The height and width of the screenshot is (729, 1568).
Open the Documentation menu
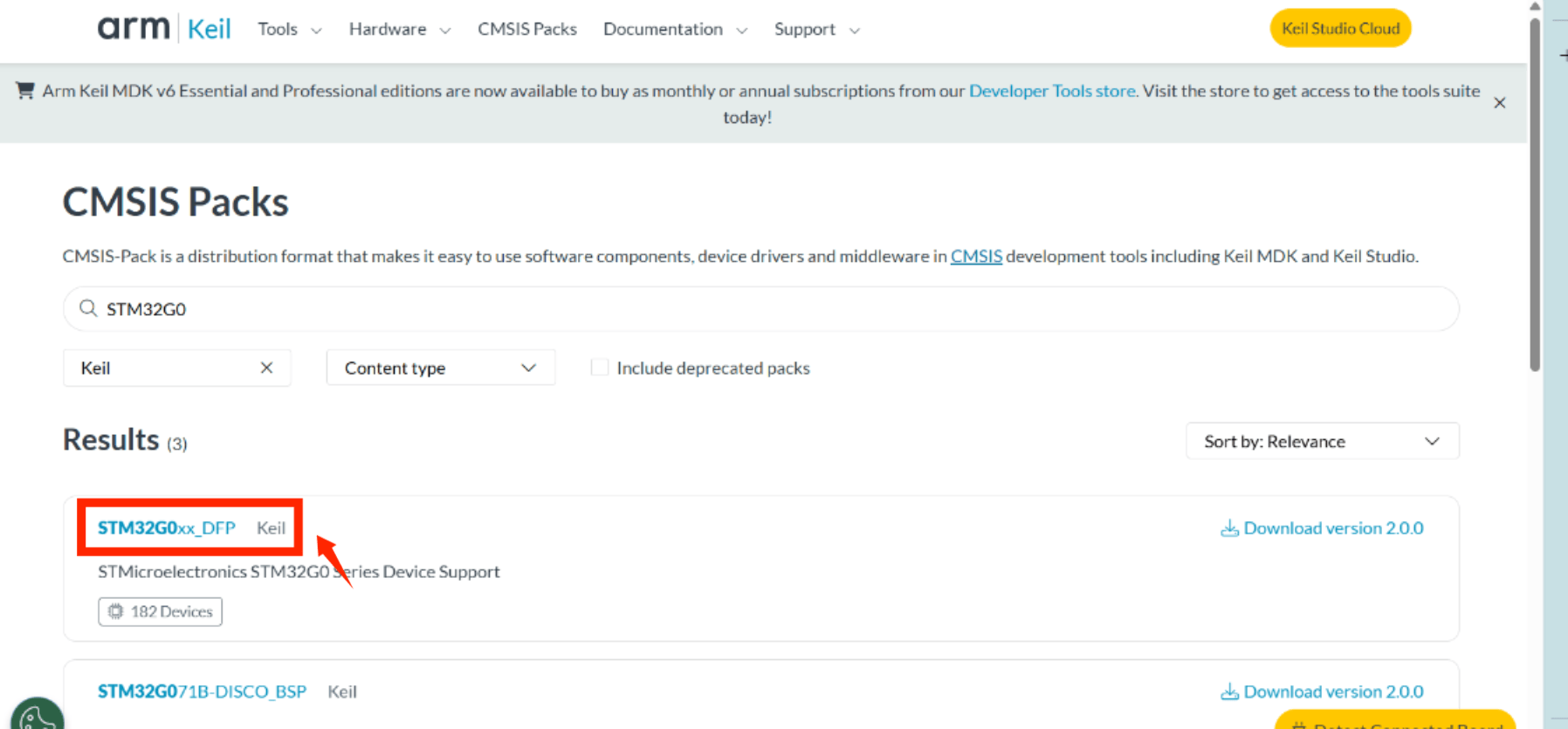[675, 29]
